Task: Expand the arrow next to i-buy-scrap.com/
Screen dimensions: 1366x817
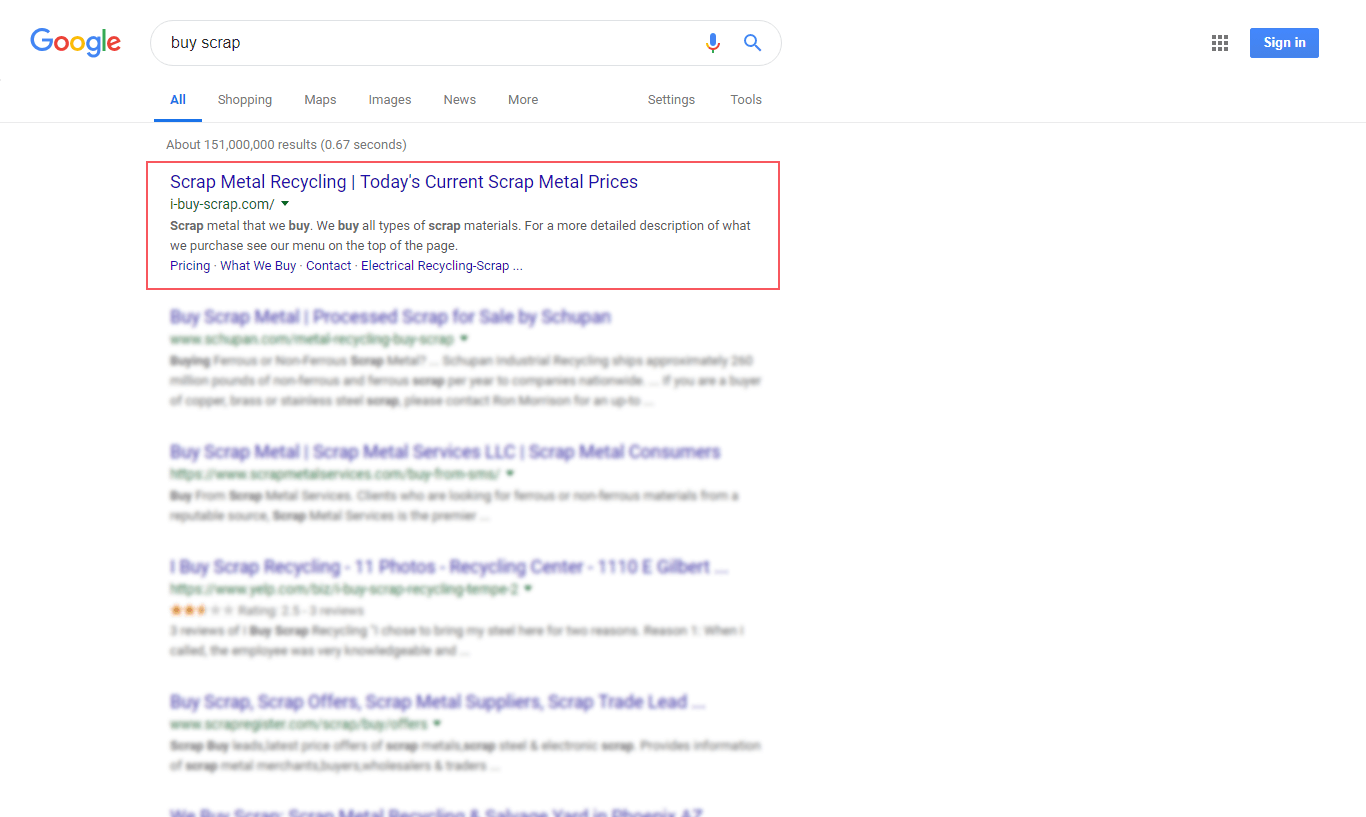Action: pyautogui.click(x=285, y=204)
